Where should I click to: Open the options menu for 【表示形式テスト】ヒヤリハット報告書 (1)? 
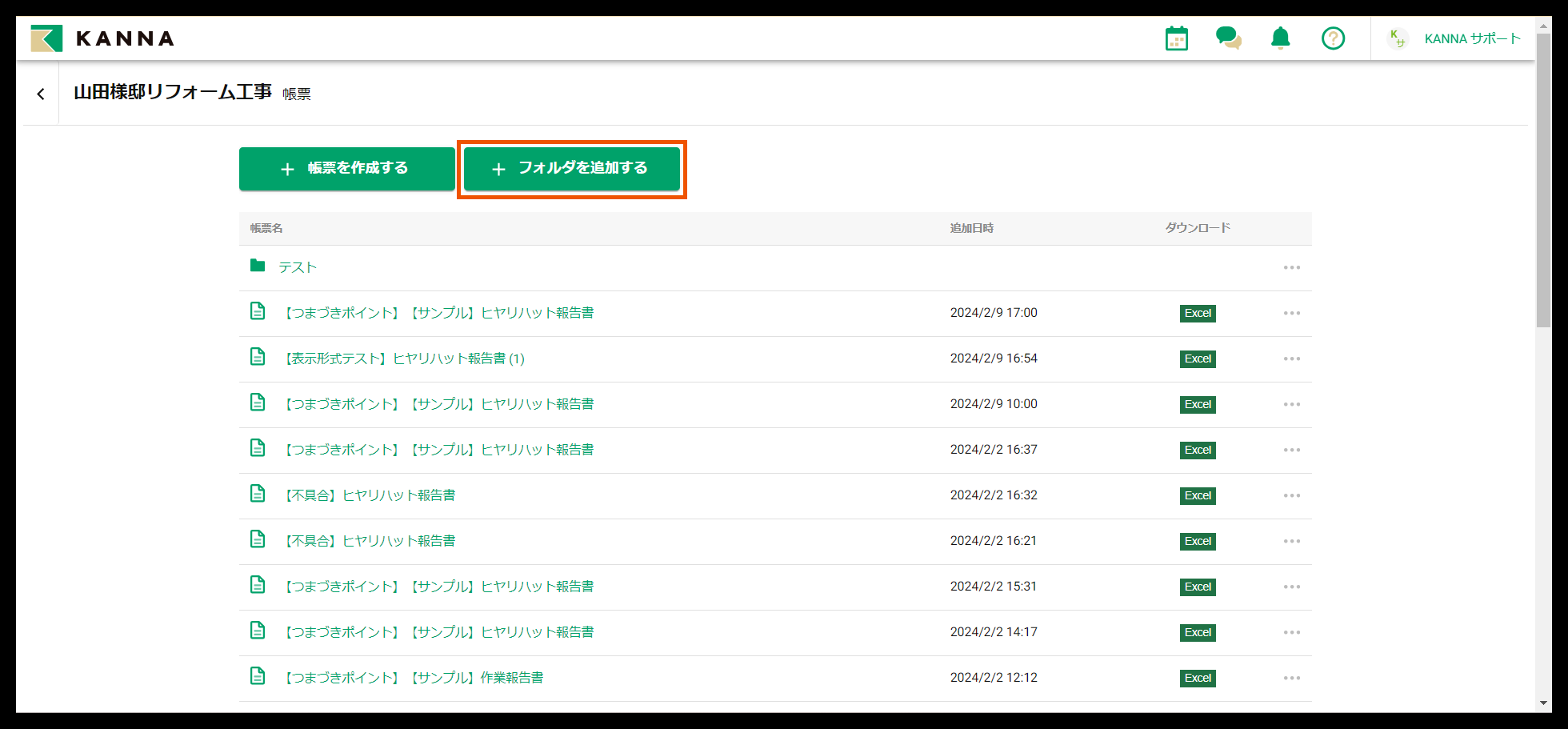click(1291, 358)
